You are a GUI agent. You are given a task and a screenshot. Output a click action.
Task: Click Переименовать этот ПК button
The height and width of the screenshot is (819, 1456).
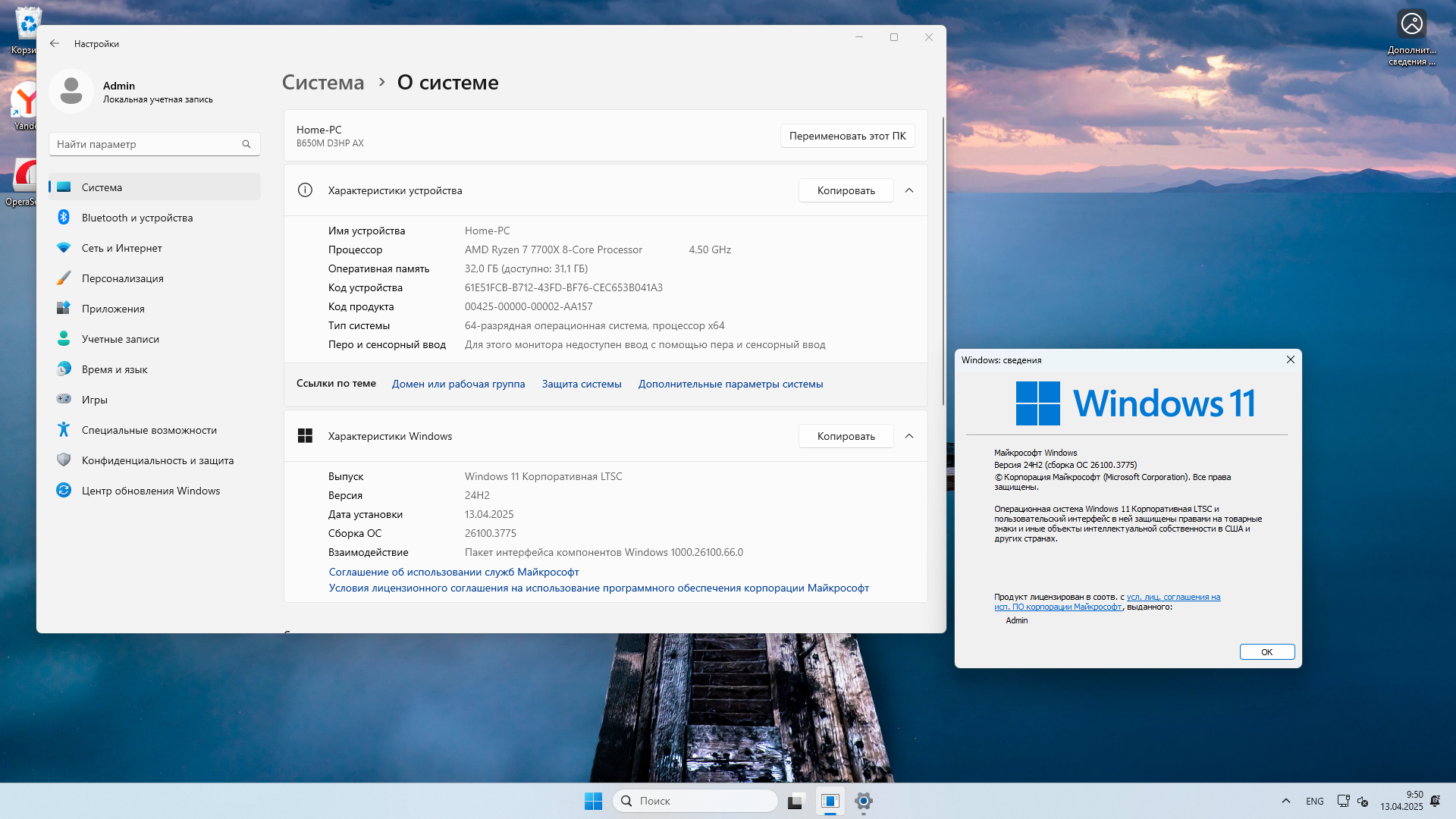tap(847, 136)
